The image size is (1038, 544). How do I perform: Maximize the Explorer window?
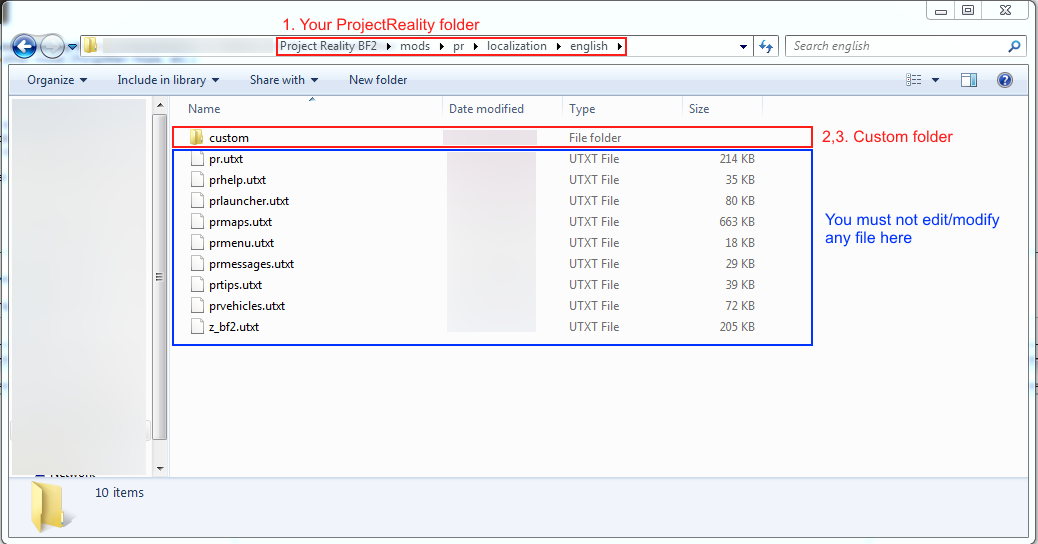[968, 11]
